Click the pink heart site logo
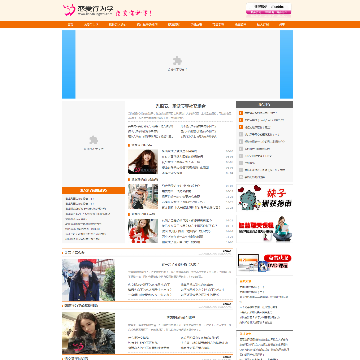This screenshot has height=360, width=360. point(69,10)
